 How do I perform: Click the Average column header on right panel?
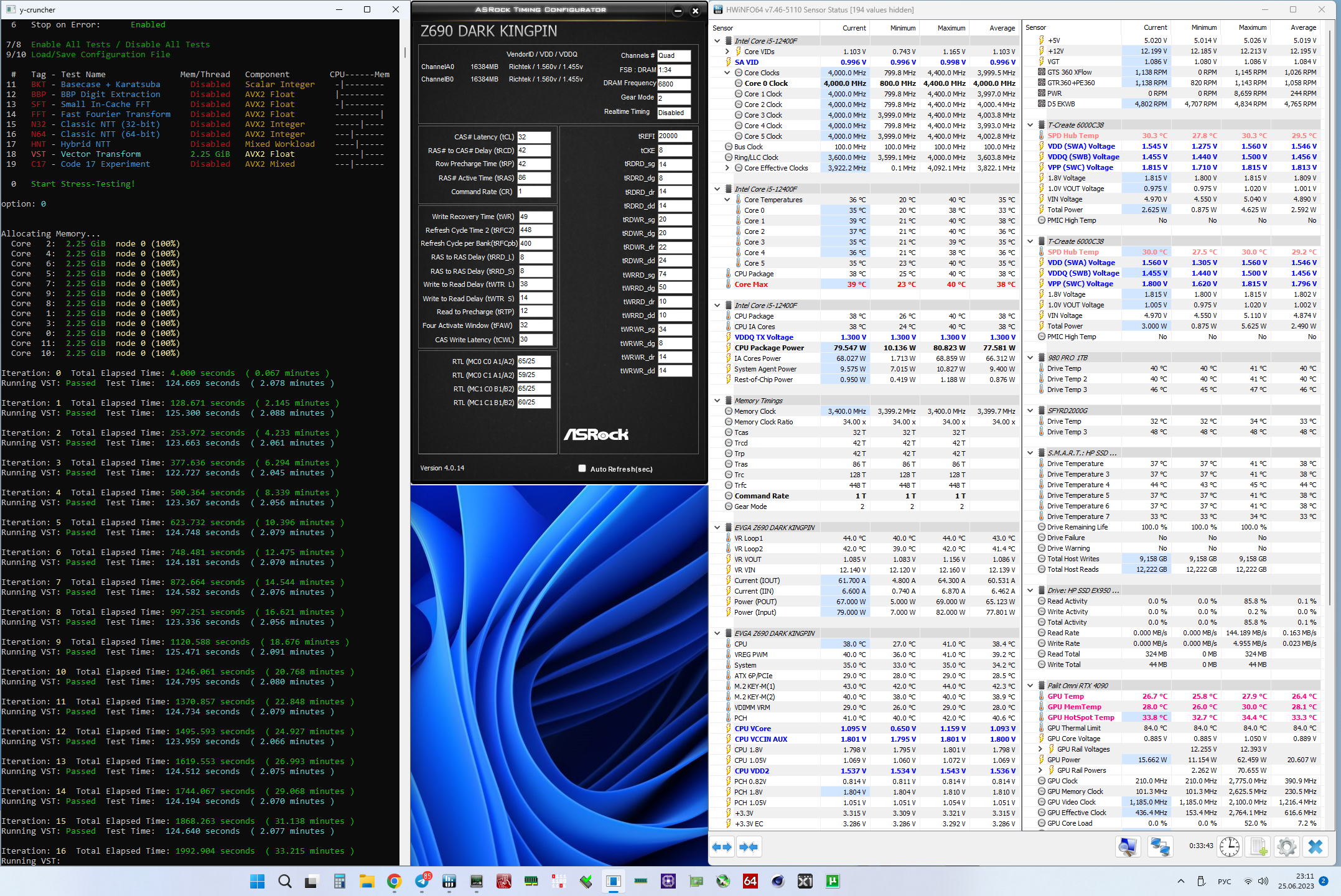pos(1302,28)
